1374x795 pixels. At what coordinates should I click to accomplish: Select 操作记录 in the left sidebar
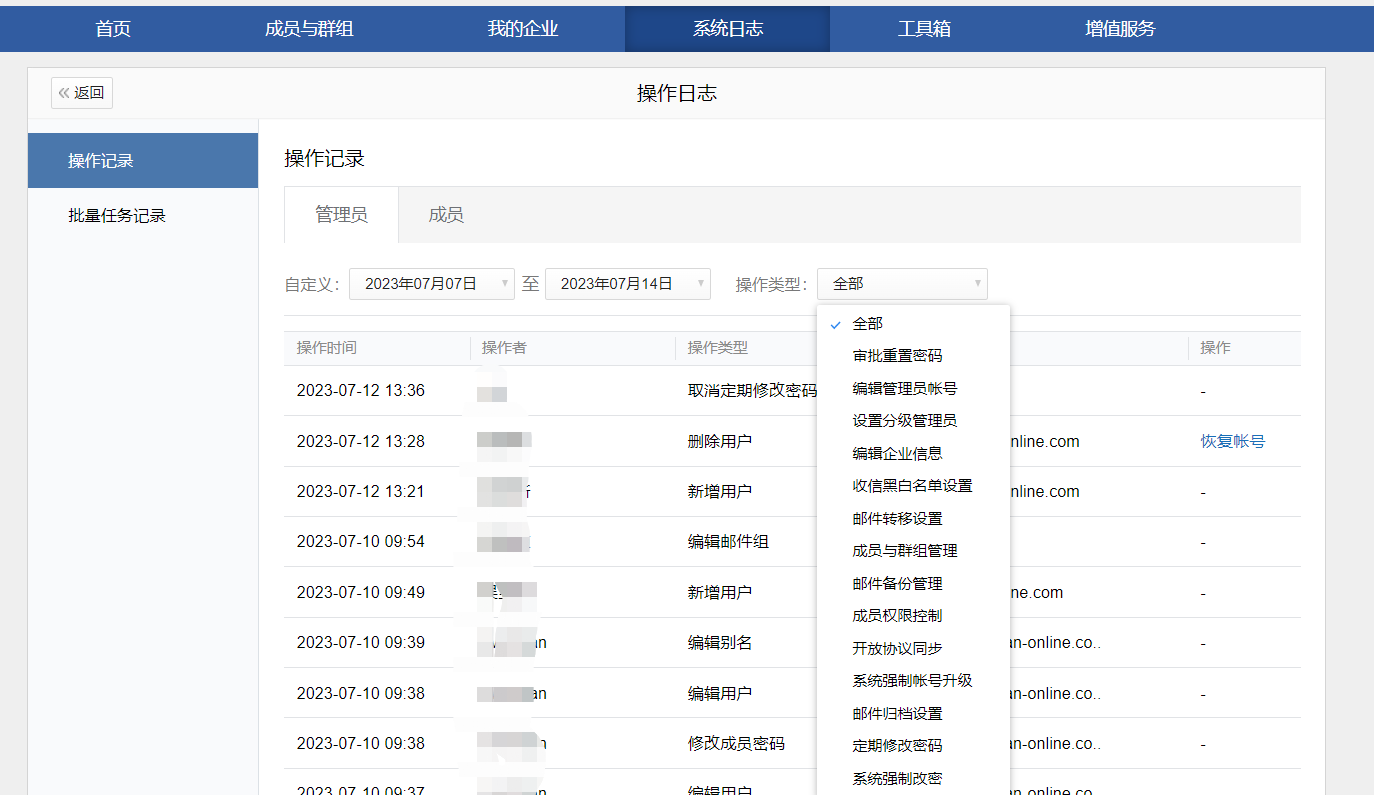(101, 161)
